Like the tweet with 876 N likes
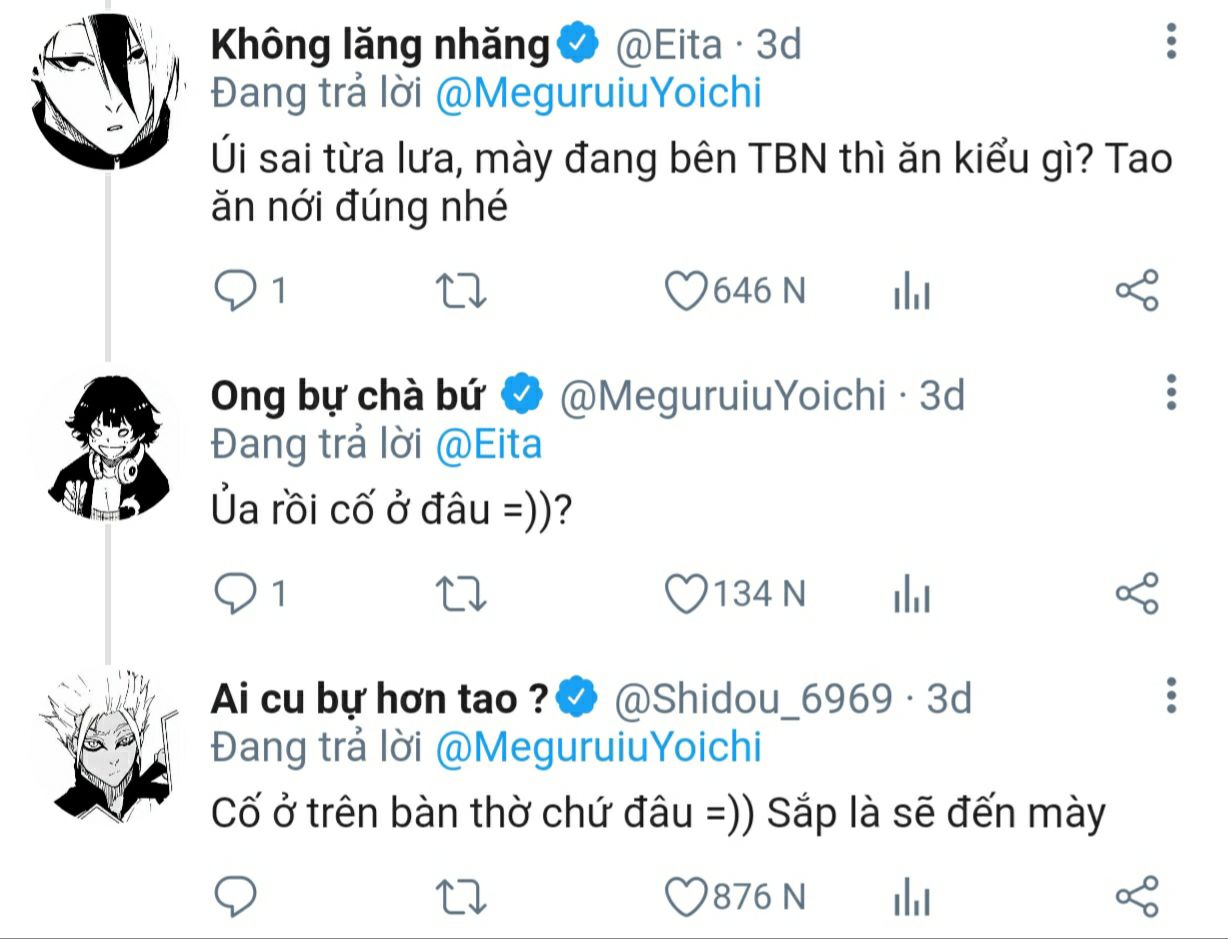This screenshot has height=939, width=1228. tap(687, 896)
